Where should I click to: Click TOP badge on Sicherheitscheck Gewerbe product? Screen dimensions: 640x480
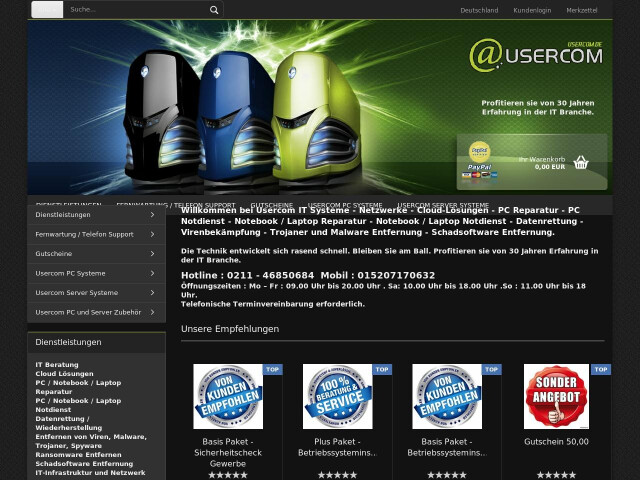[x=273, y=369]
